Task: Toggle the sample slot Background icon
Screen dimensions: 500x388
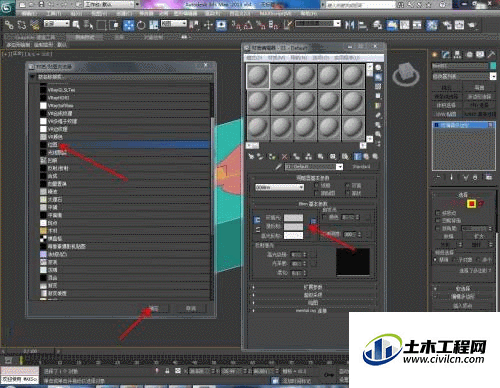Action: 378,87
